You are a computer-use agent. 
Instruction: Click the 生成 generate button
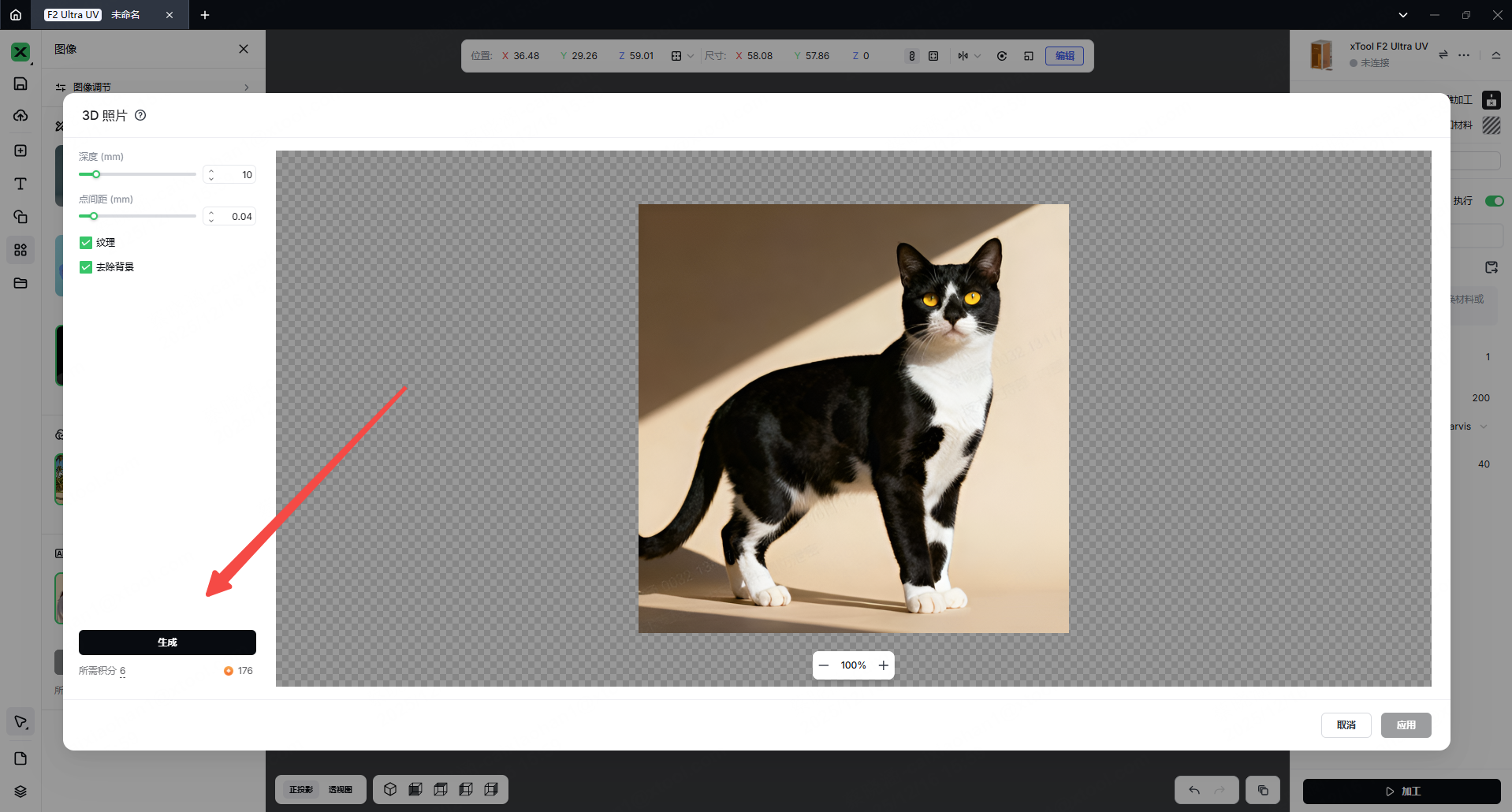click(x=167, y=643)
